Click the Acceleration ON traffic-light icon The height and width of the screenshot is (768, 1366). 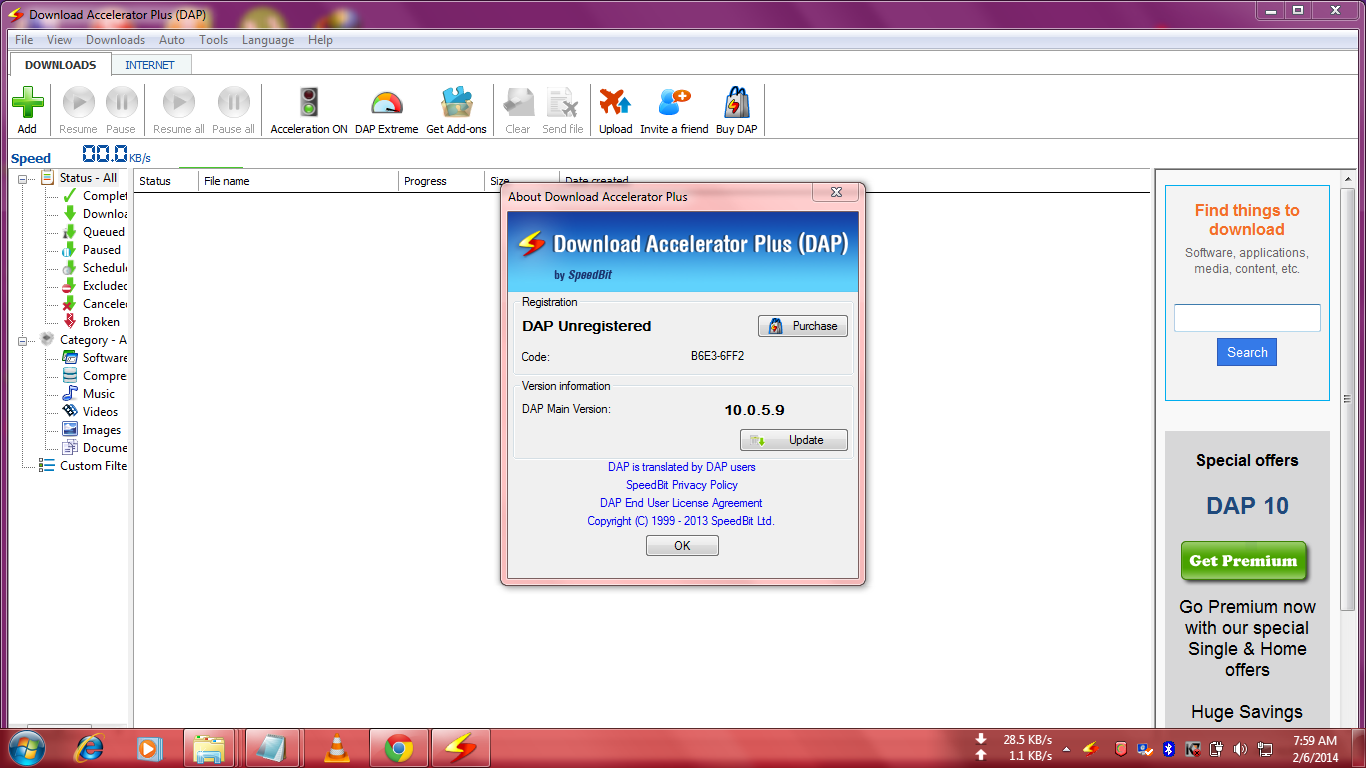[x=308, y=103]
